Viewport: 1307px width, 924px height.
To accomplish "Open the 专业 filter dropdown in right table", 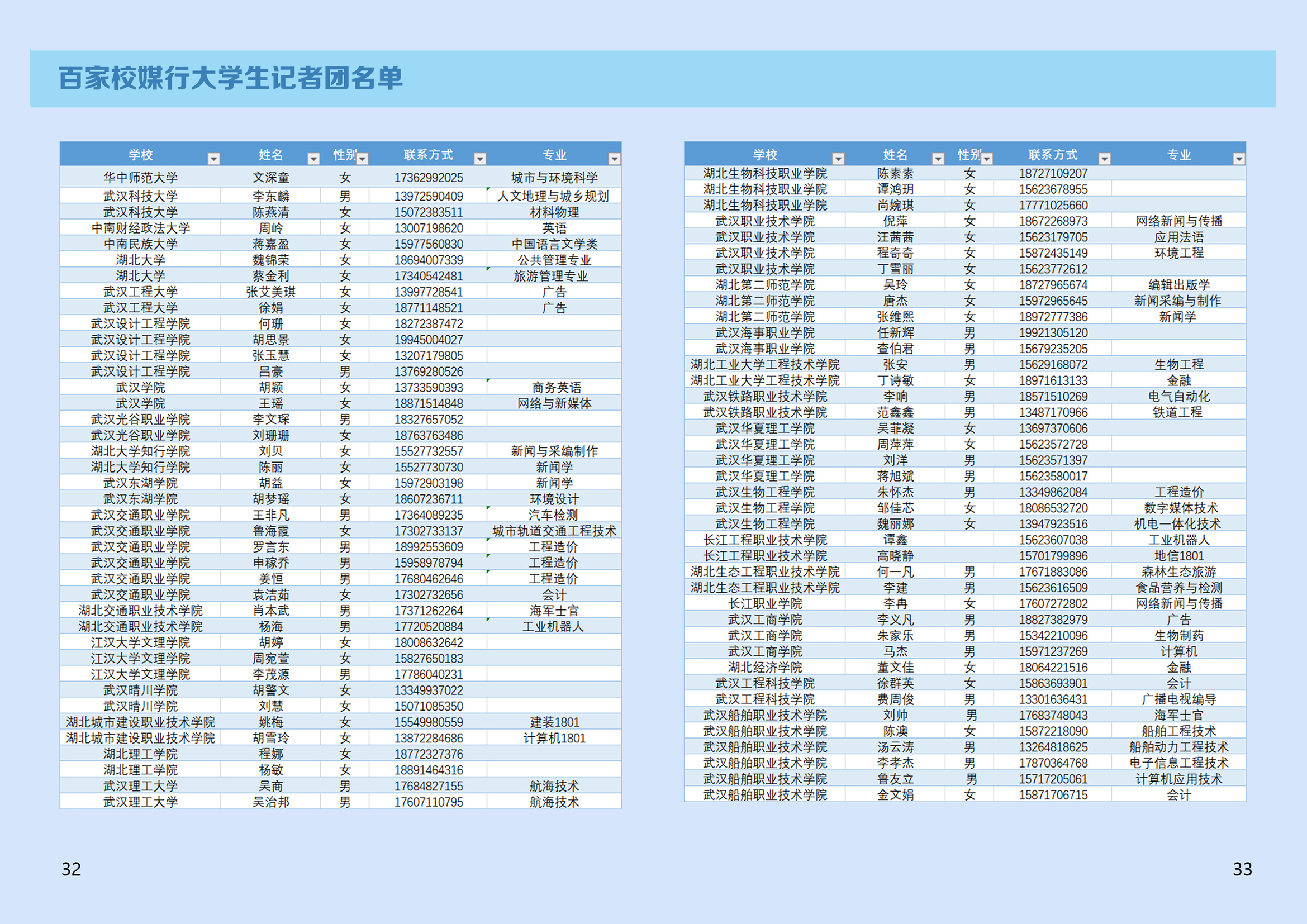I will tap(1239, 159).
